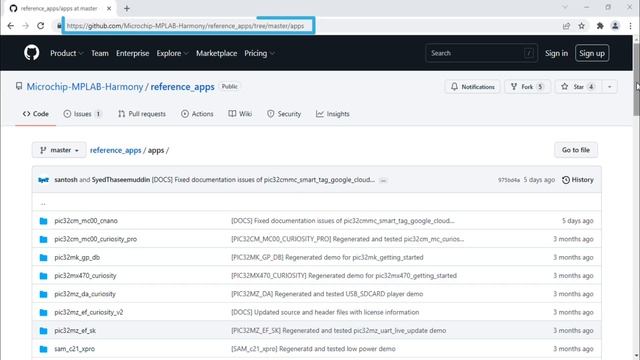This screenshot has height=360, width=640.
Task: Switch to the Code tab
Action: pyautogui.click(x=36, y=114)
